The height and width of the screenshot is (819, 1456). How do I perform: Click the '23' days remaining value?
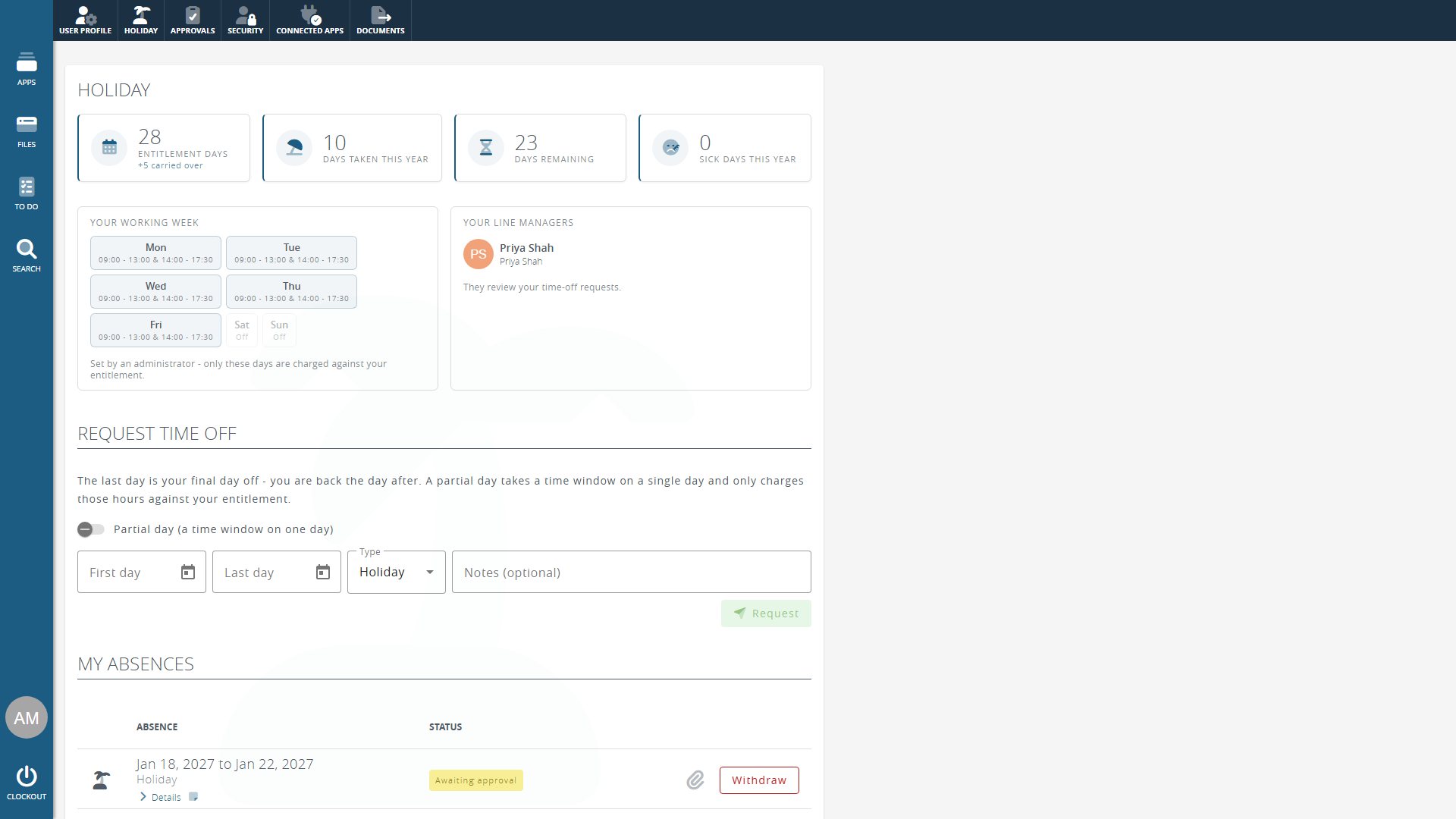point(526,143)
